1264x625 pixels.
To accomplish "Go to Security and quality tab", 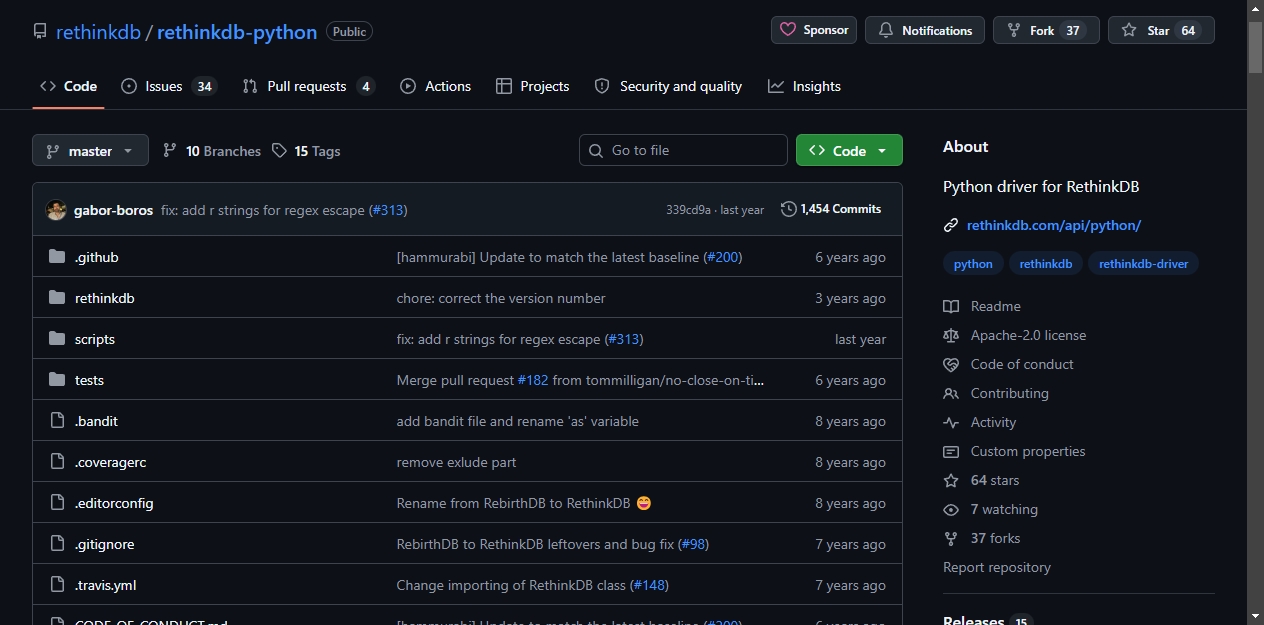I will click(x=668, y=86).
